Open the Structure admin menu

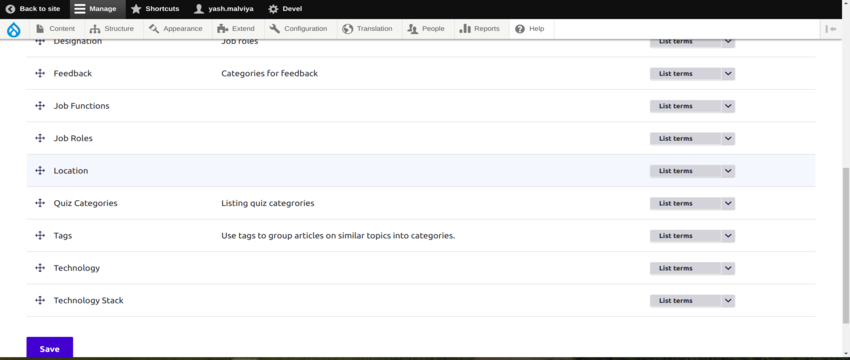[112, 29]
